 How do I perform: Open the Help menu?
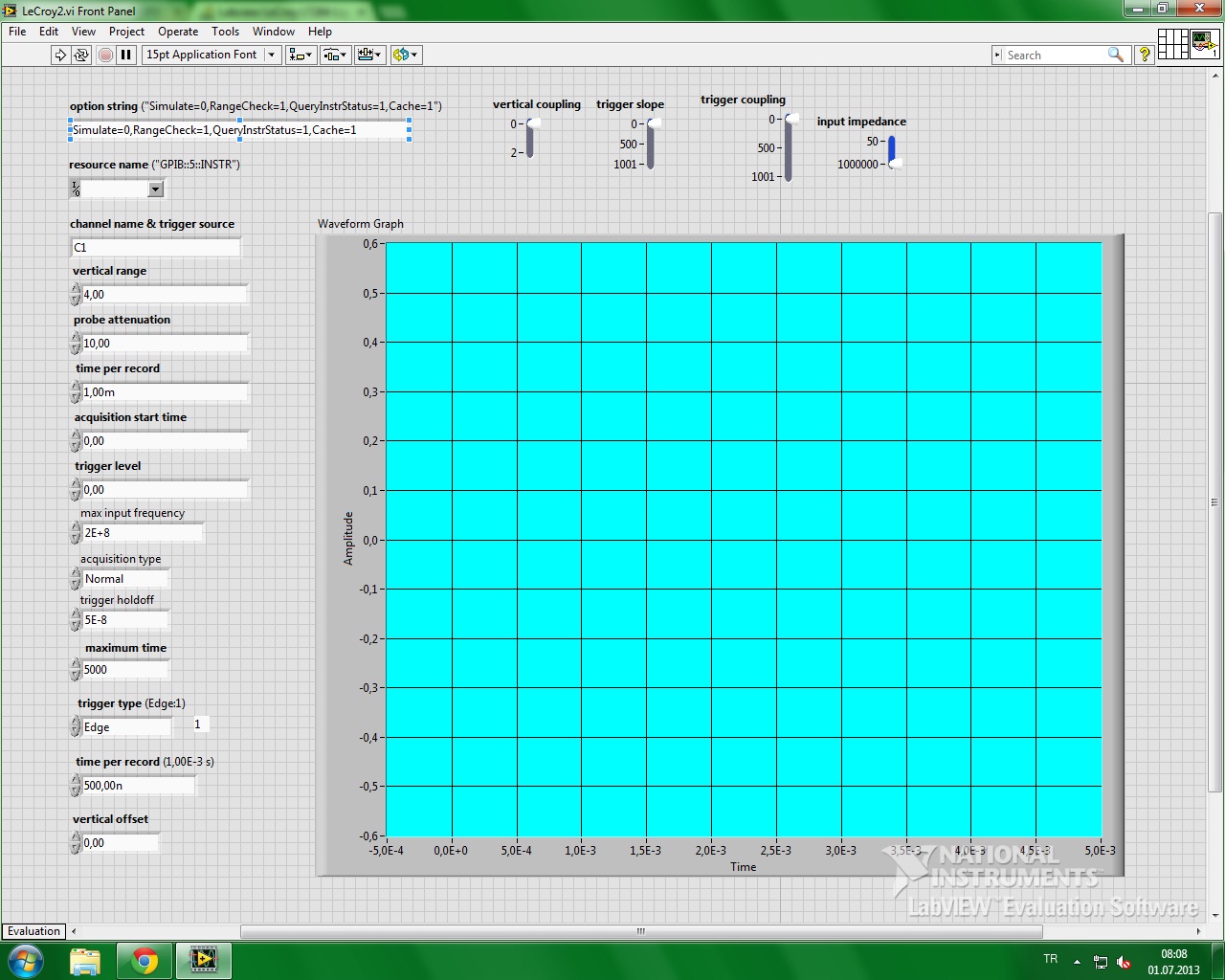point(320,32)
